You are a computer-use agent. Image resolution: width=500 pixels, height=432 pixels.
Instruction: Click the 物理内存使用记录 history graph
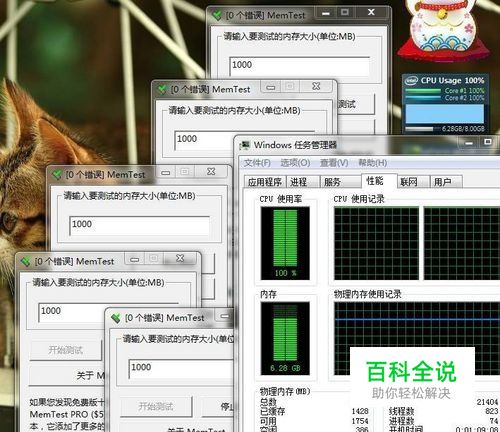pyautogui.click(x=417, y=325)
